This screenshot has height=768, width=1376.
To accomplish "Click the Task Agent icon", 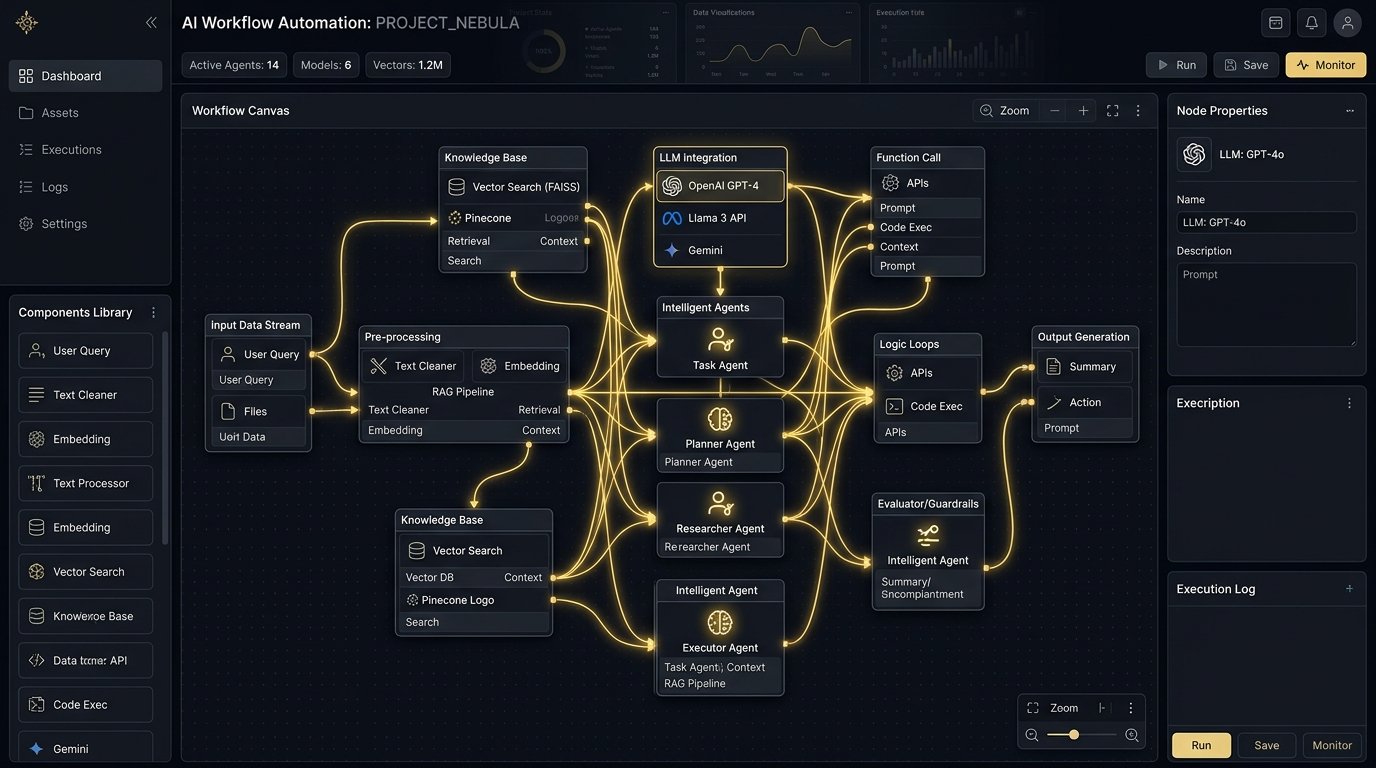I will pos(720,338).
